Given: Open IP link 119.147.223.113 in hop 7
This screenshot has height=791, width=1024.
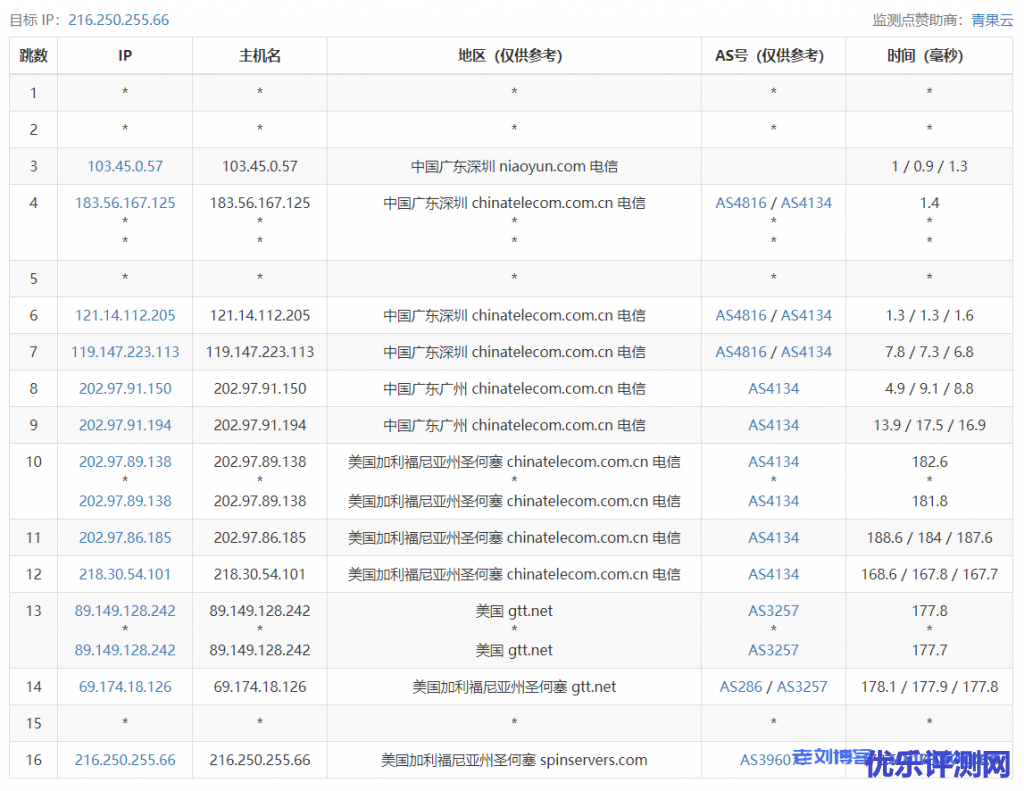Looking at the screenshot, I should coord(125,352).
